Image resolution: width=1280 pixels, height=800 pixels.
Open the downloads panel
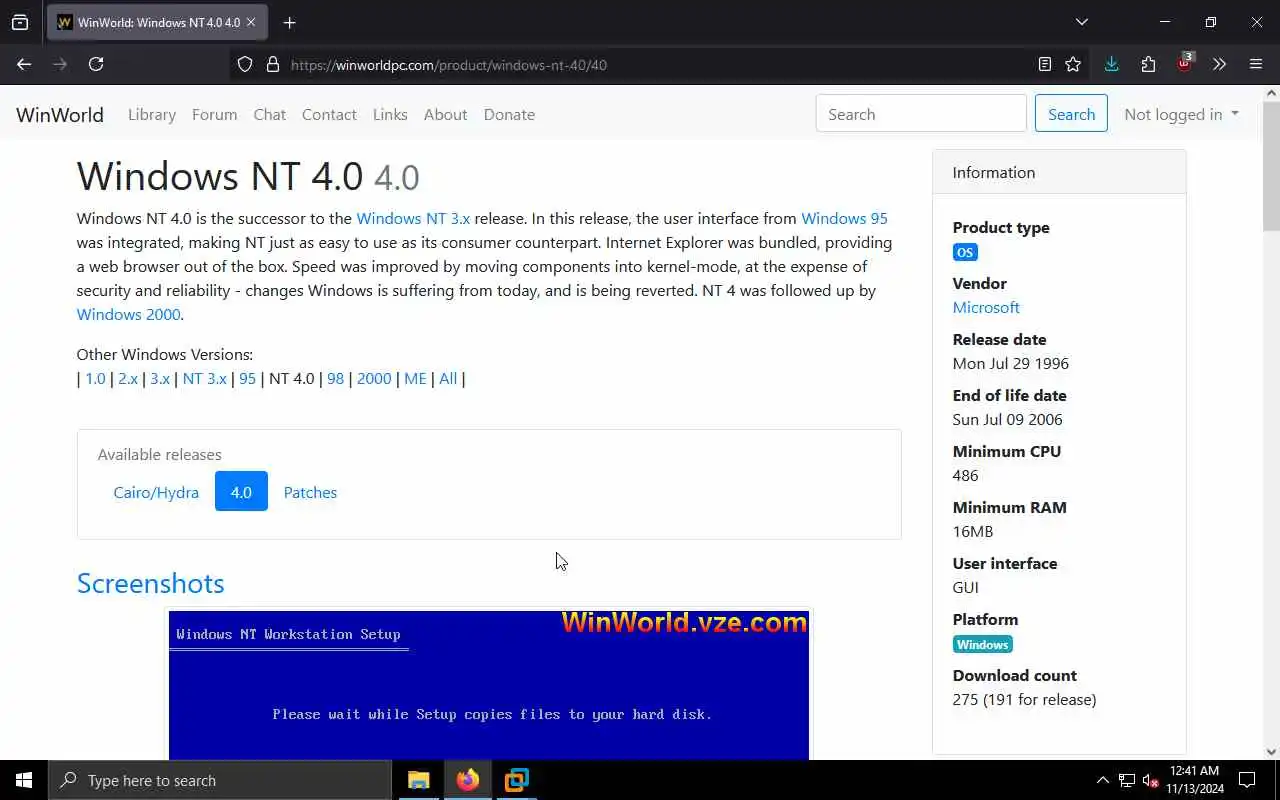[1111, 64]
